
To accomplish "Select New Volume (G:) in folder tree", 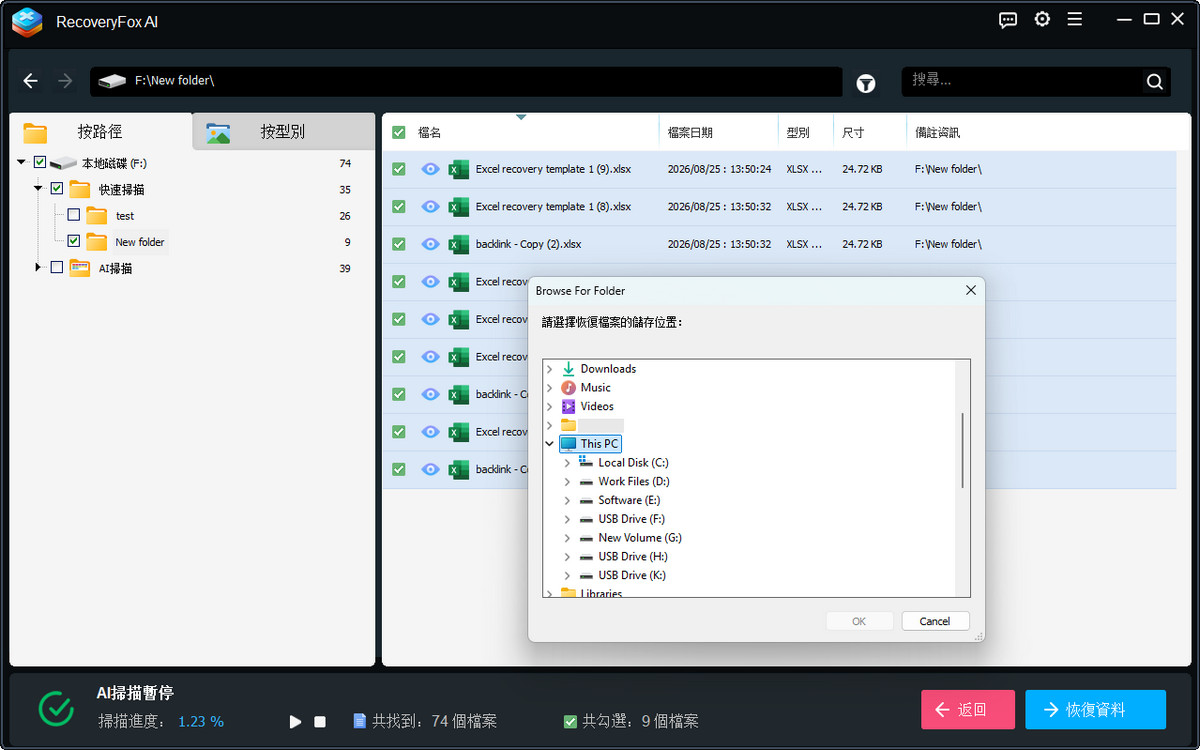I will tap(640, 538).
